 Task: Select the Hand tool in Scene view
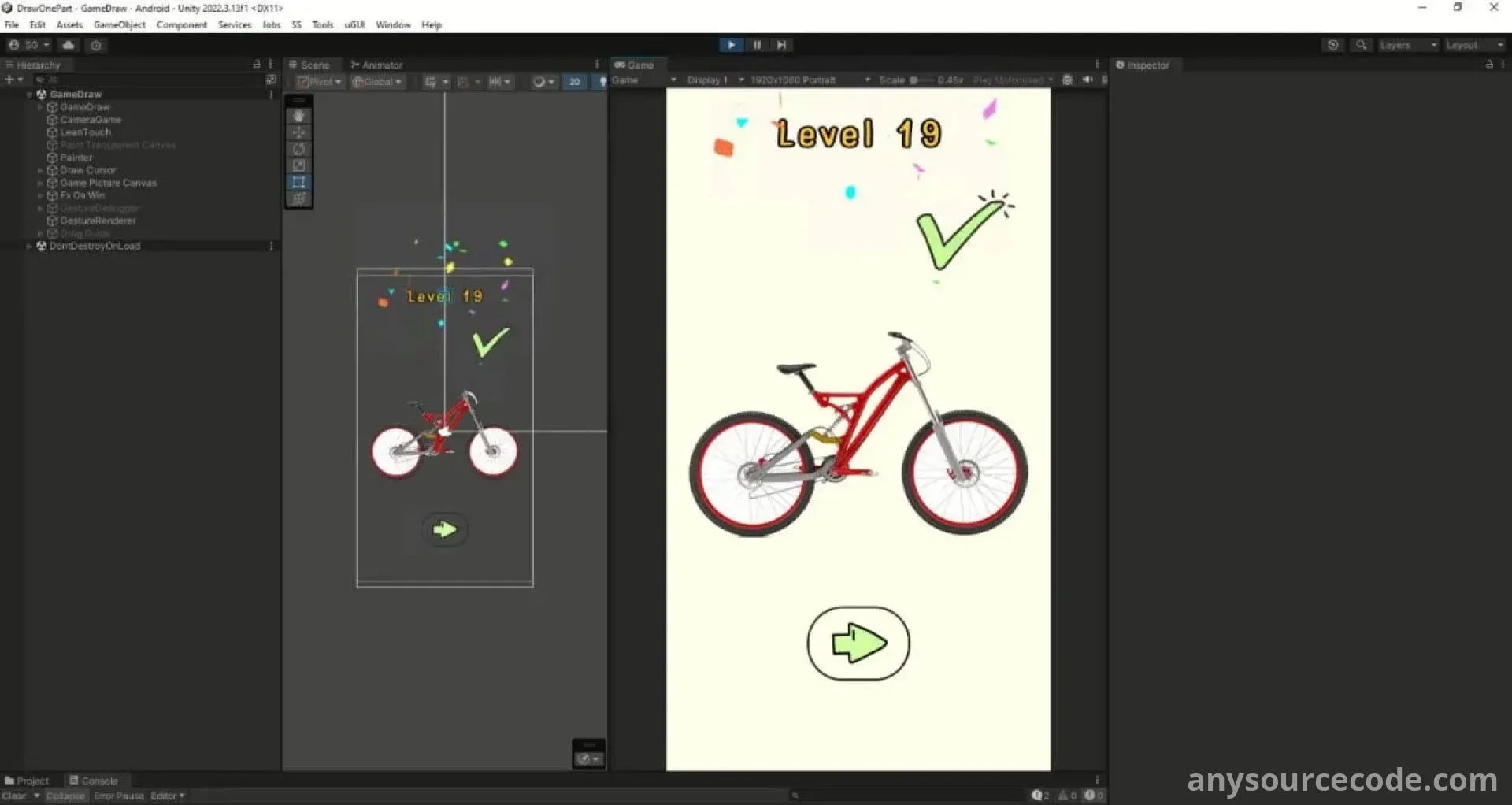pyautogui.click(x=298, y=116)
